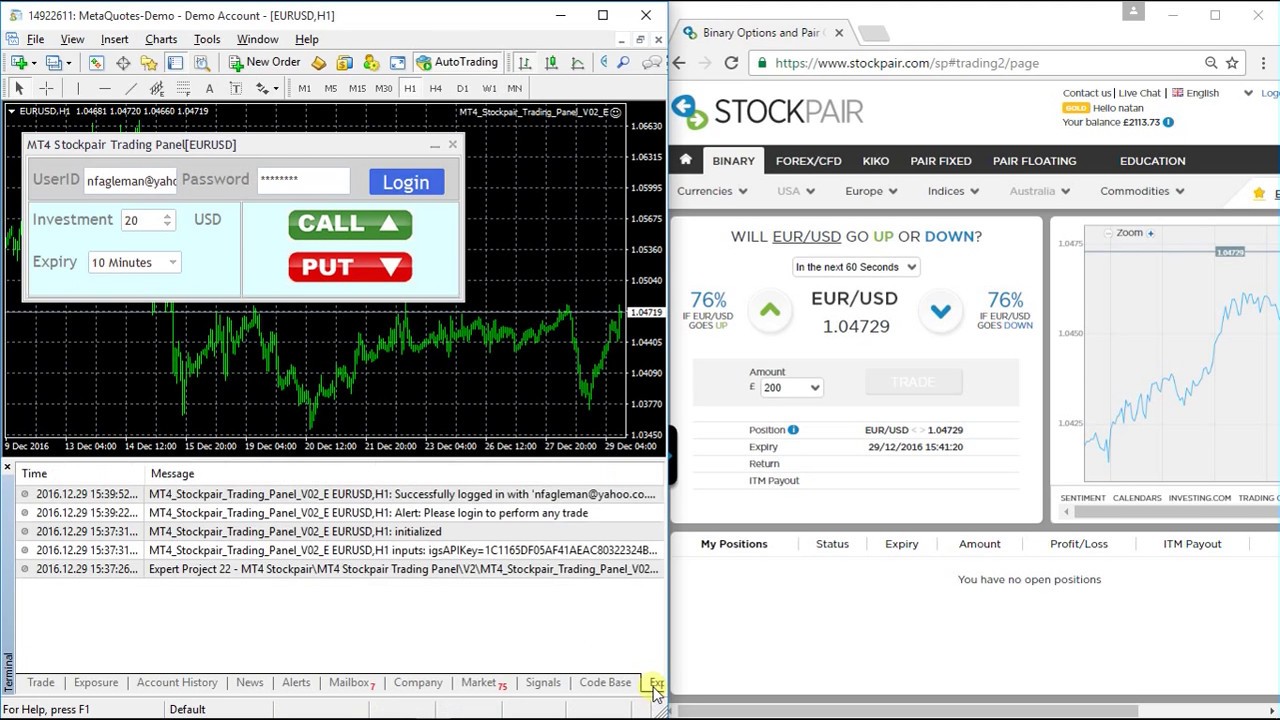Switch timeframe to M1
The image size is (1280, 720).
[x=304, y=88]
